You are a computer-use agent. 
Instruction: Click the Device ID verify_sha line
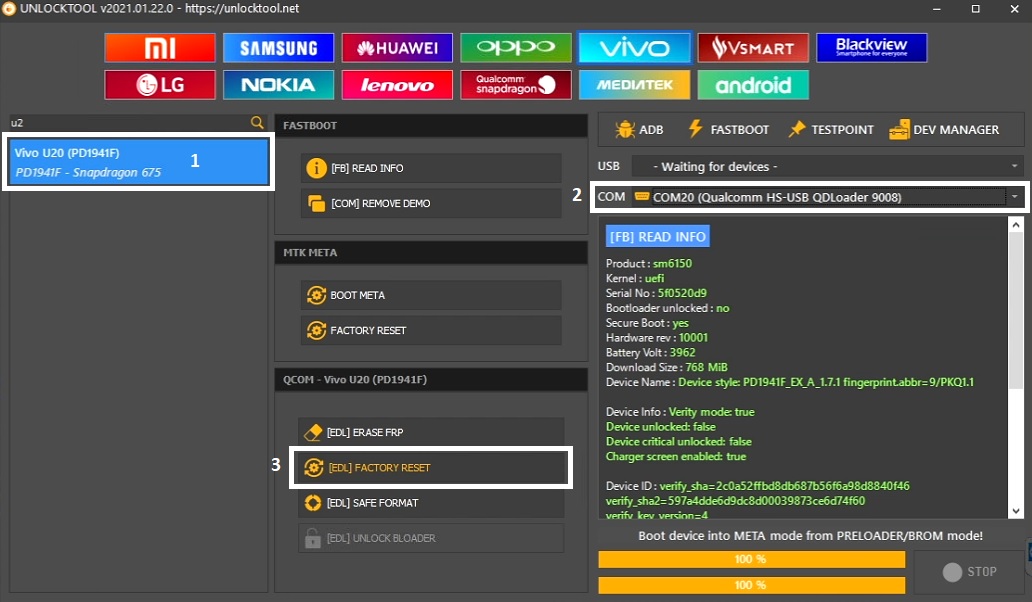coord(758,486)
